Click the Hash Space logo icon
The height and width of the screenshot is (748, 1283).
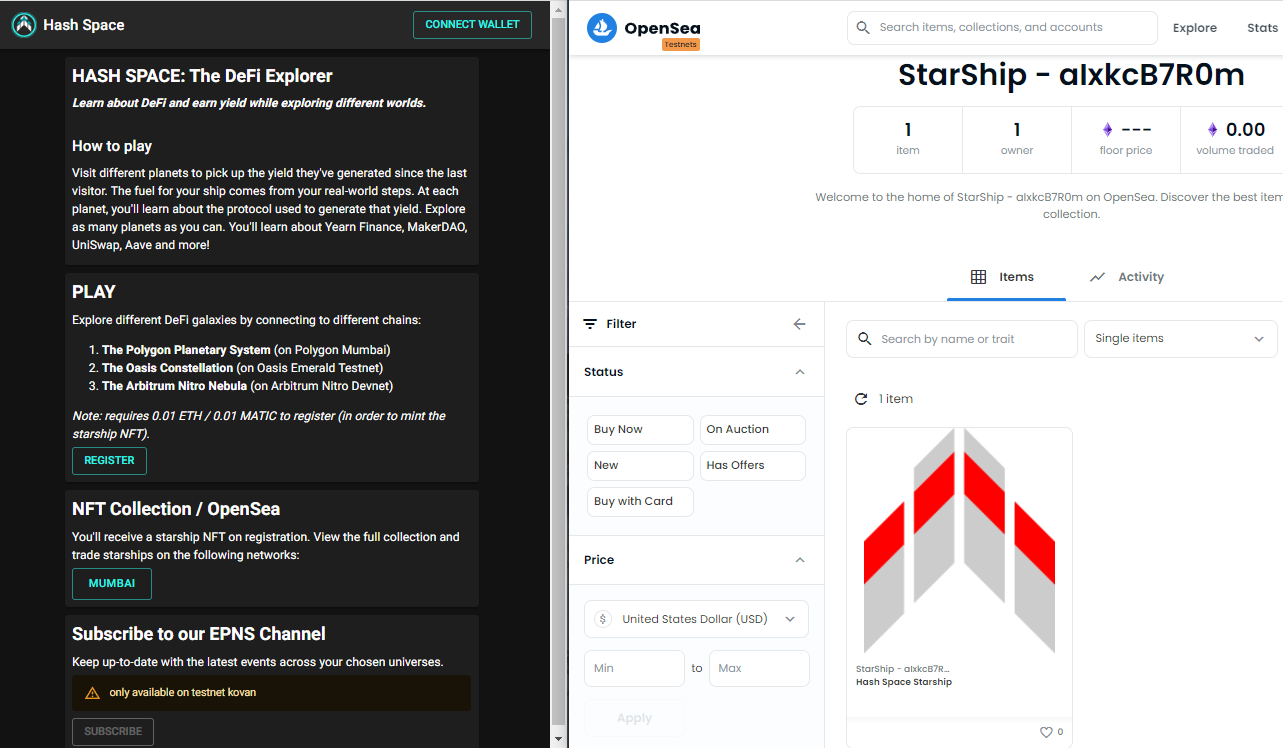tap(24, 25)
